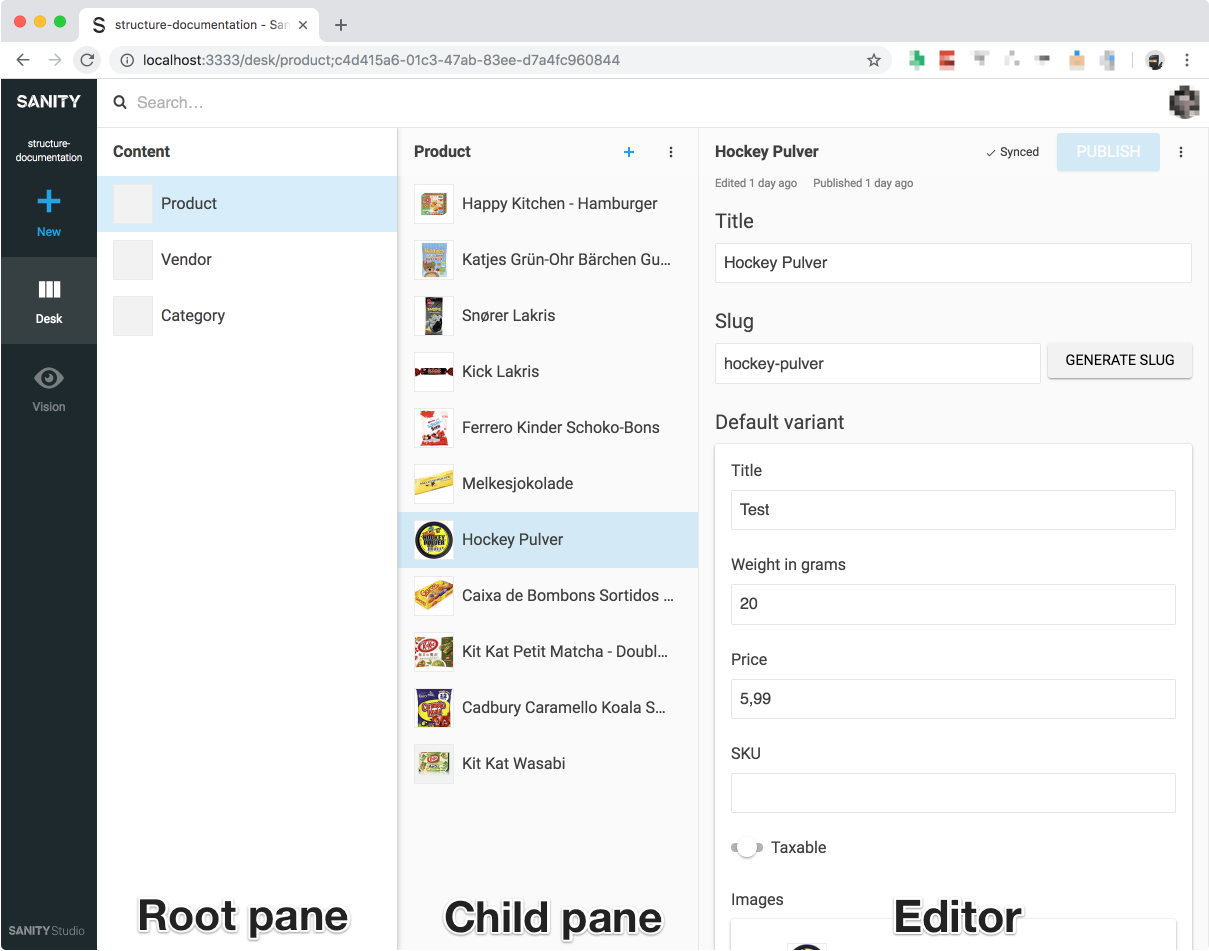
Task: Open the Hockey Pulver document options menu
Action: coord(1181,152)
